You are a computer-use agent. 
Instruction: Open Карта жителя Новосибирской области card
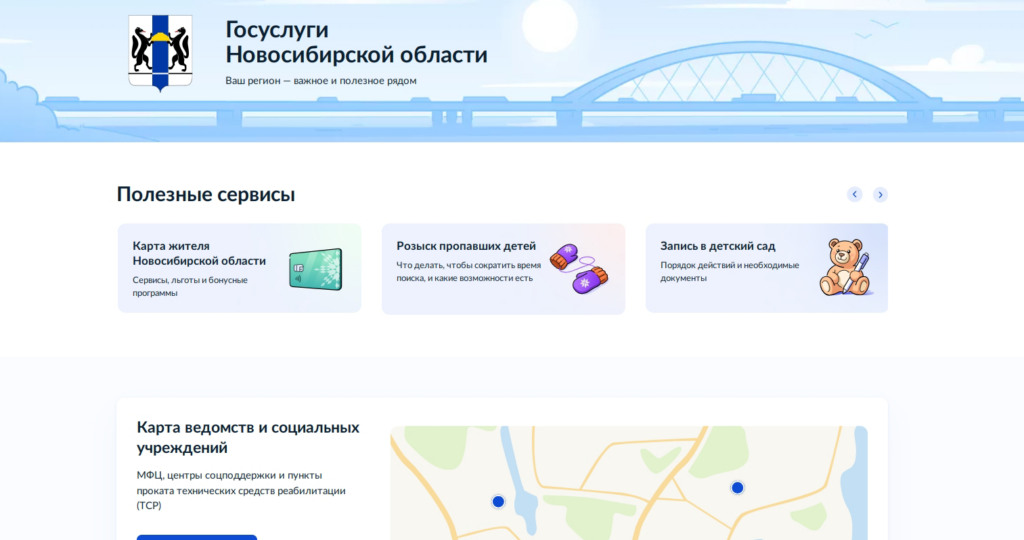coord(239,268)
